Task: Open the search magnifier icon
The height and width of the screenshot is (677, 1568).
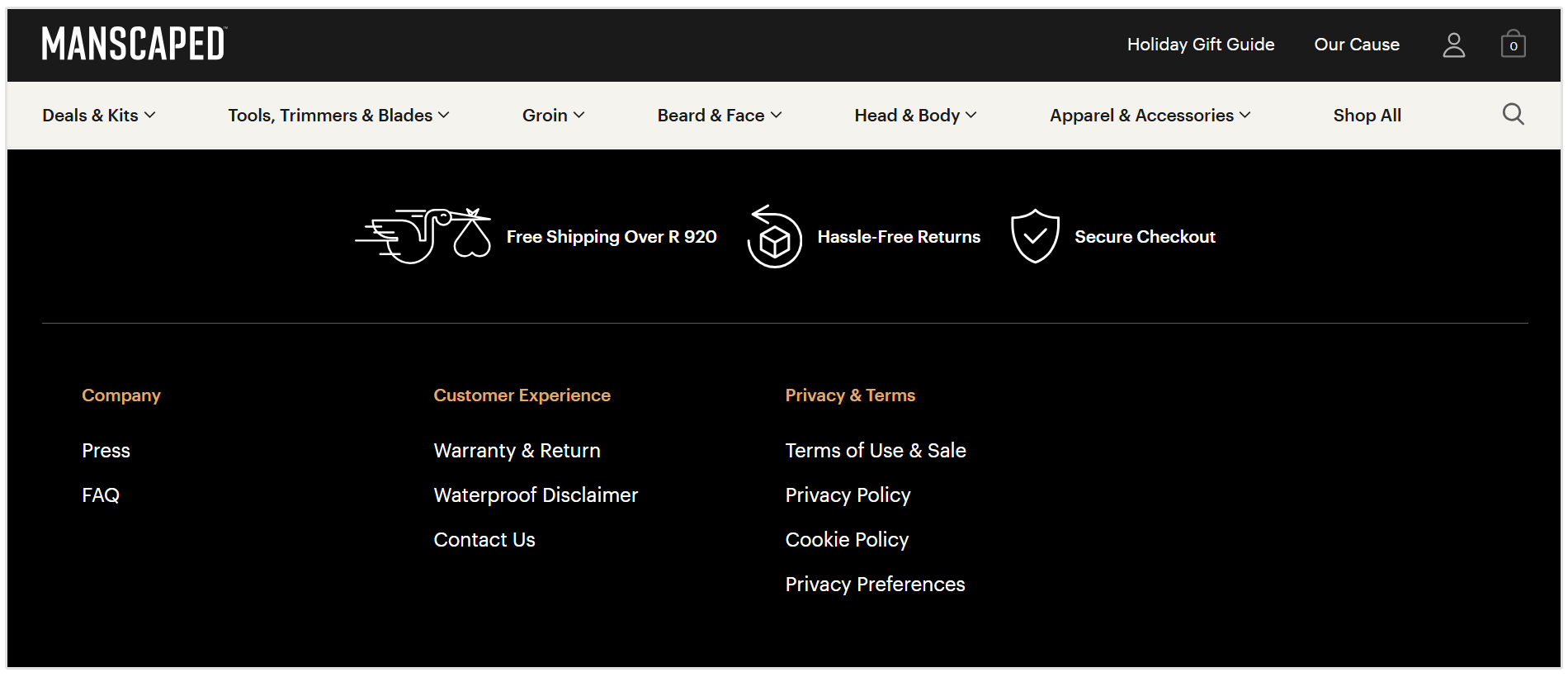Action: pyautogui.click(x=1514, y=114)
